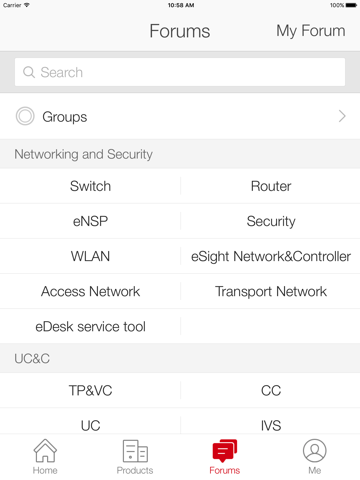Switch to the My Forum tab
Viewport: 360px width, 480px height.
pos(311,31)
